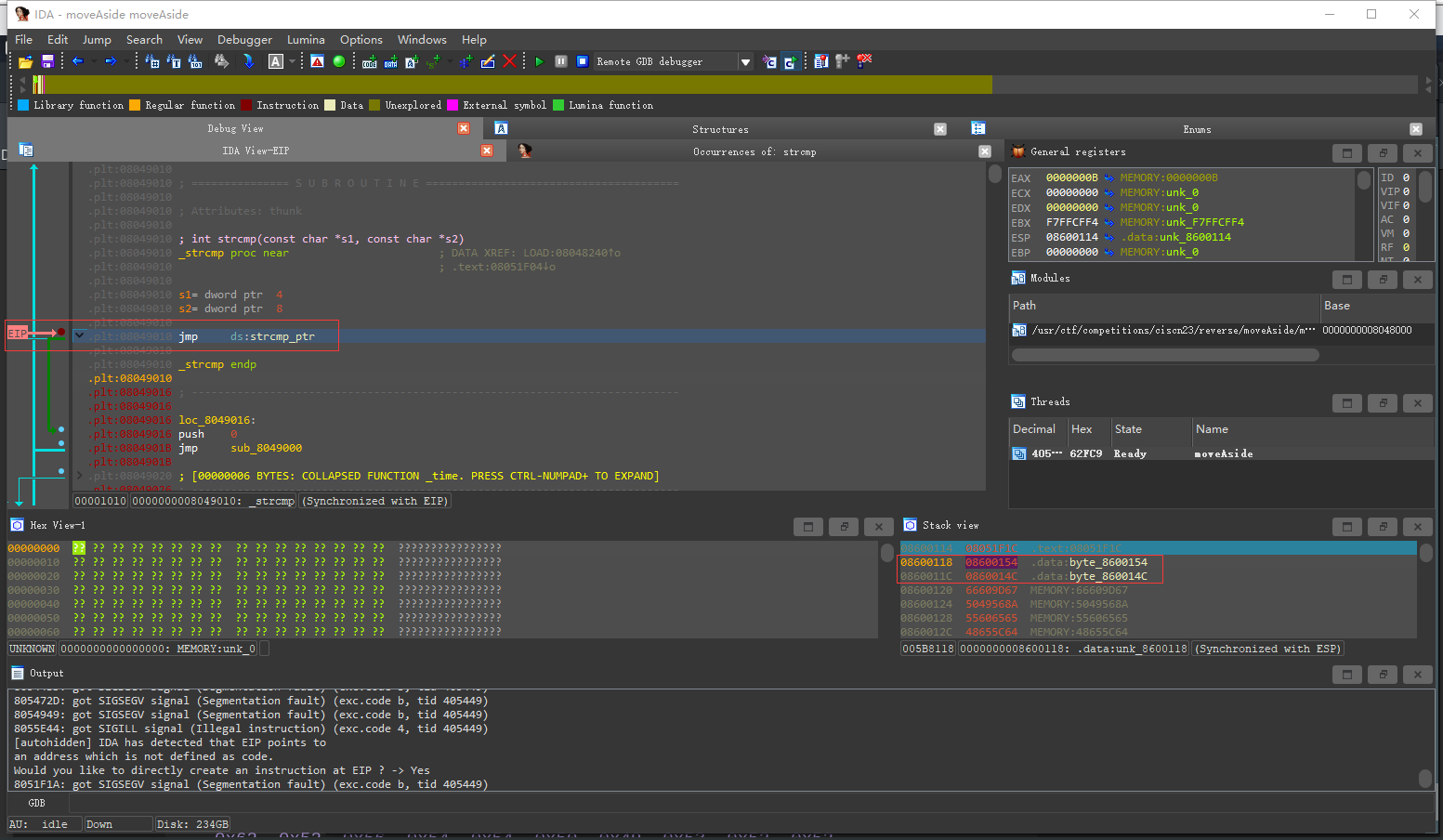
Task: Float the Stack view panel
Action: click(x=1383, y=526)
